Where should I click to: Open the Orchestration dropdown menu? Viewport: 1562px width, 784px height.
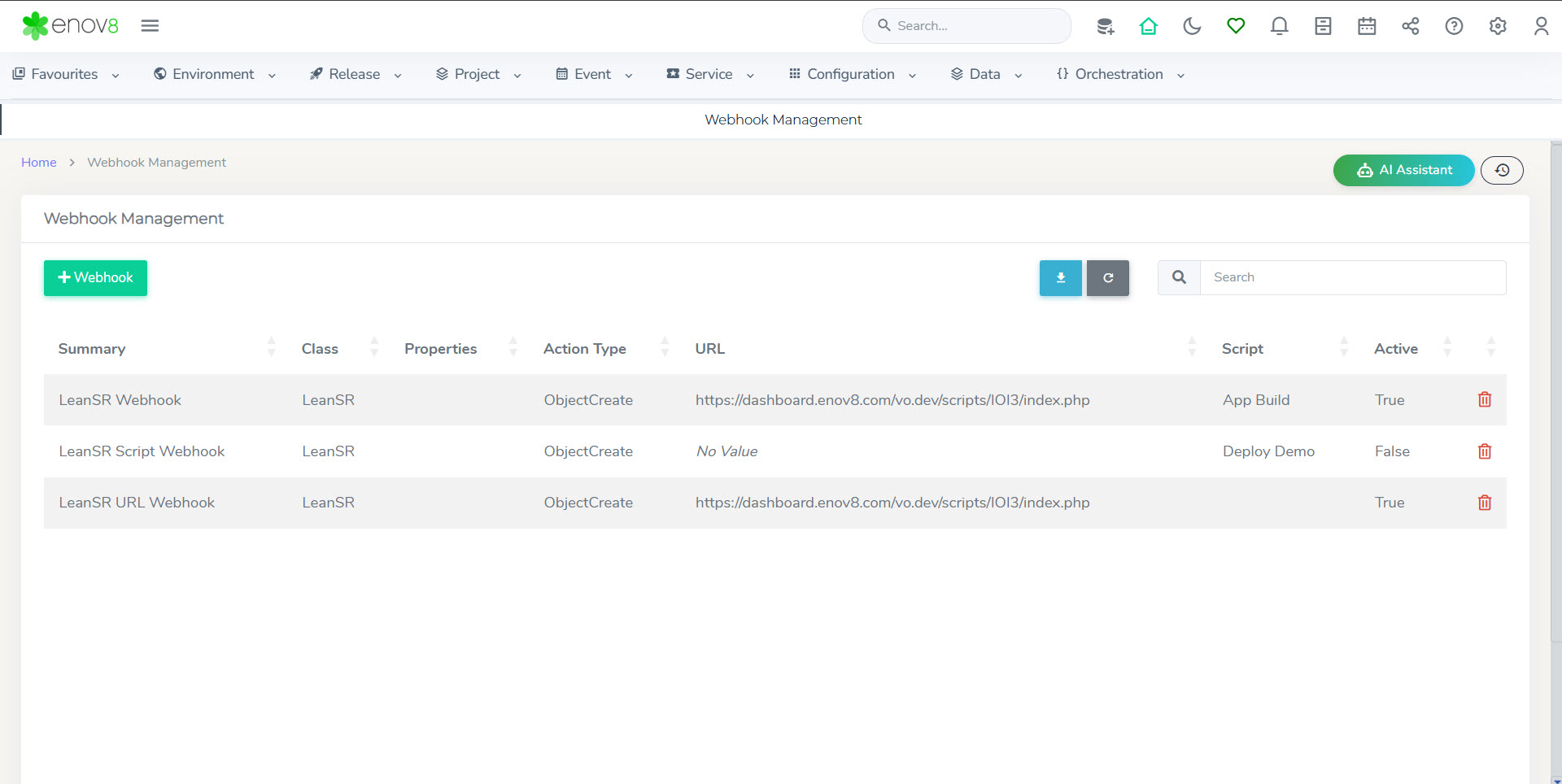click(1120, 74)
